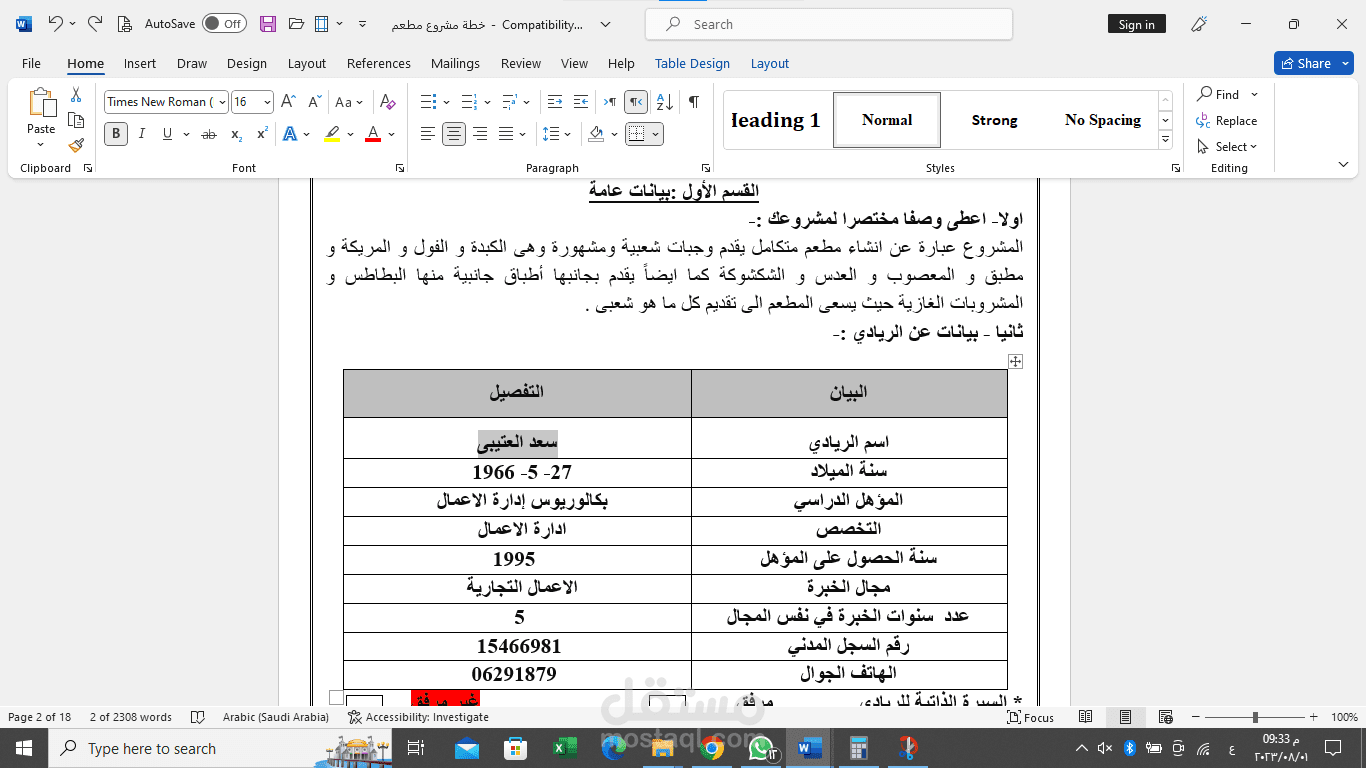Expand the numbering list dropdown
1366x768 pixels.
[x=487, y=102]
